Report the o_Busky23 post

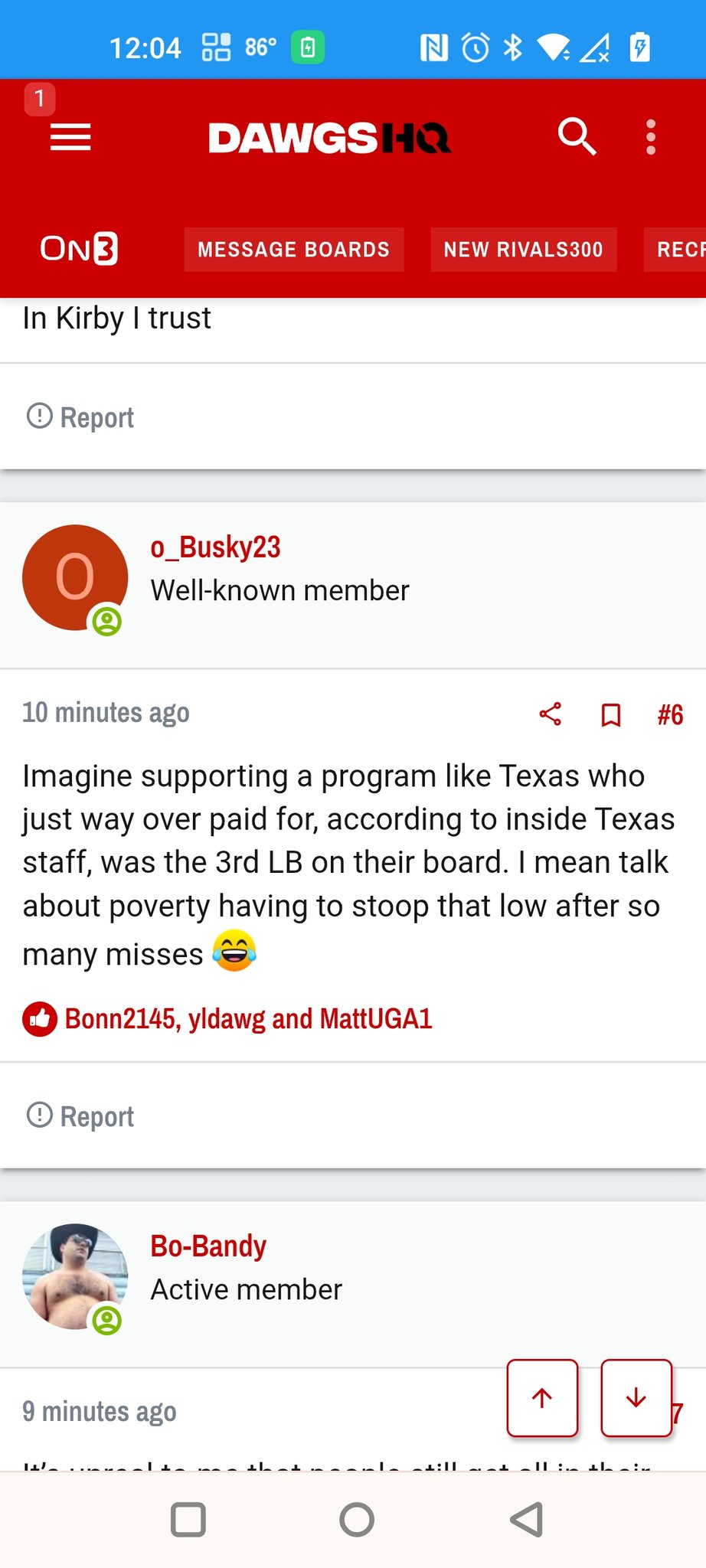pos(80,1116)
